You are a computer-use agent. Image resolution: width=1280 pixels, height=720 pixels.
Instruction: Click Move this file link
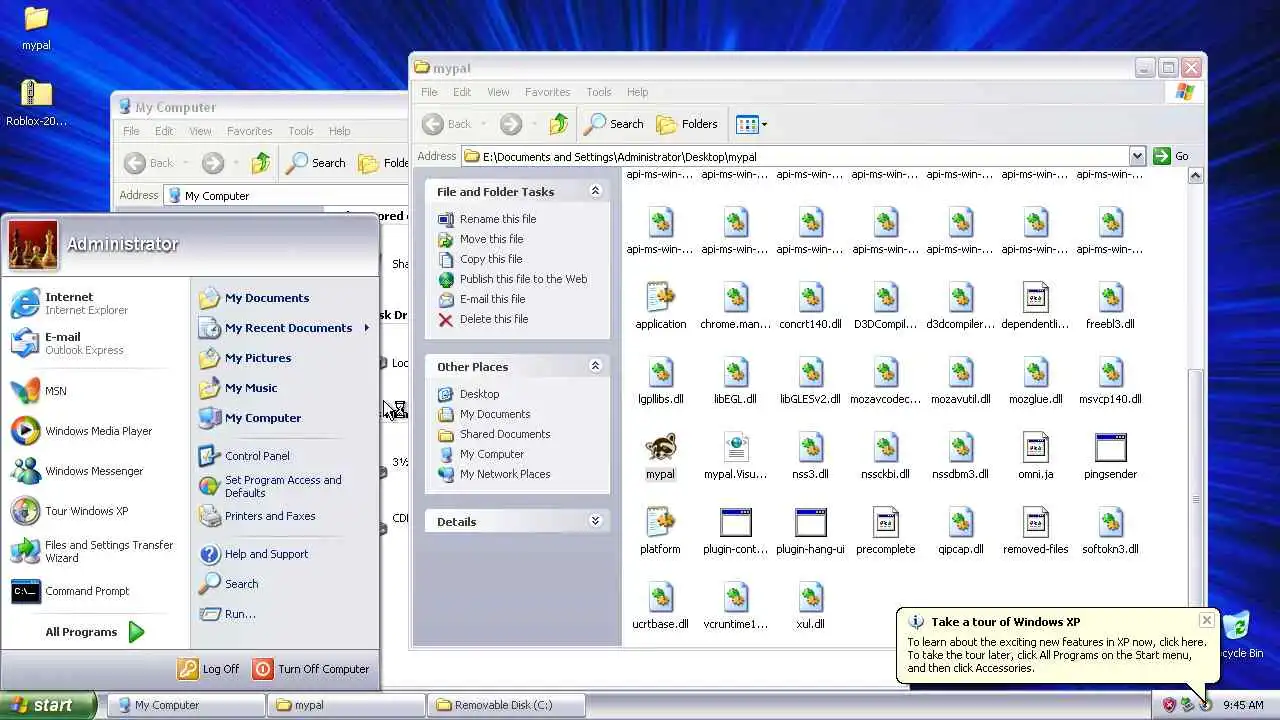pyautogui.click(x=491, y=239)
